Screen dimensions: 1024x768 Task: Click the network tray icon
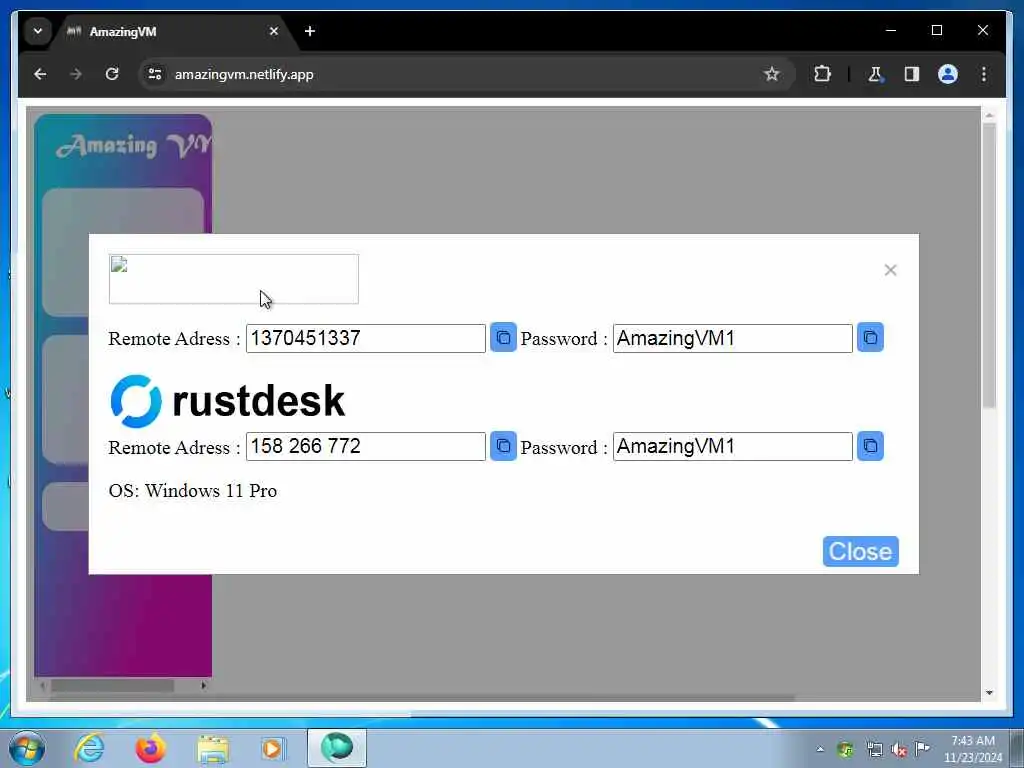[874, 750]
